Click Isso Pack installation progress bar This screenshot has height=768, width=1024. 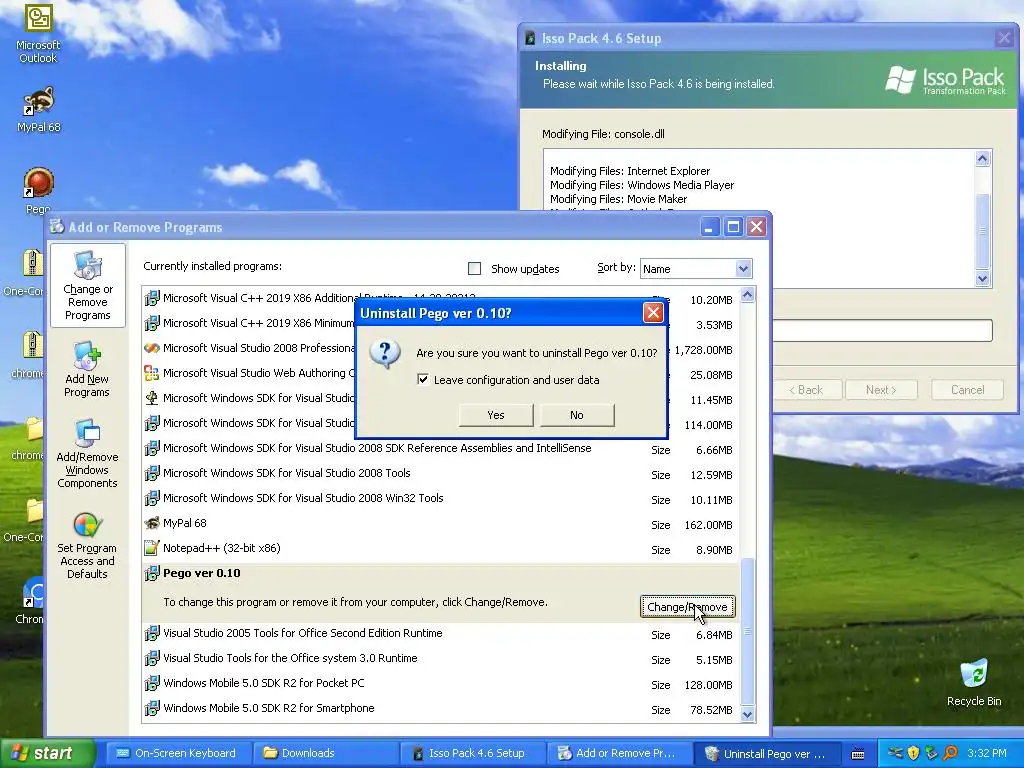click(x=882, y=330)
